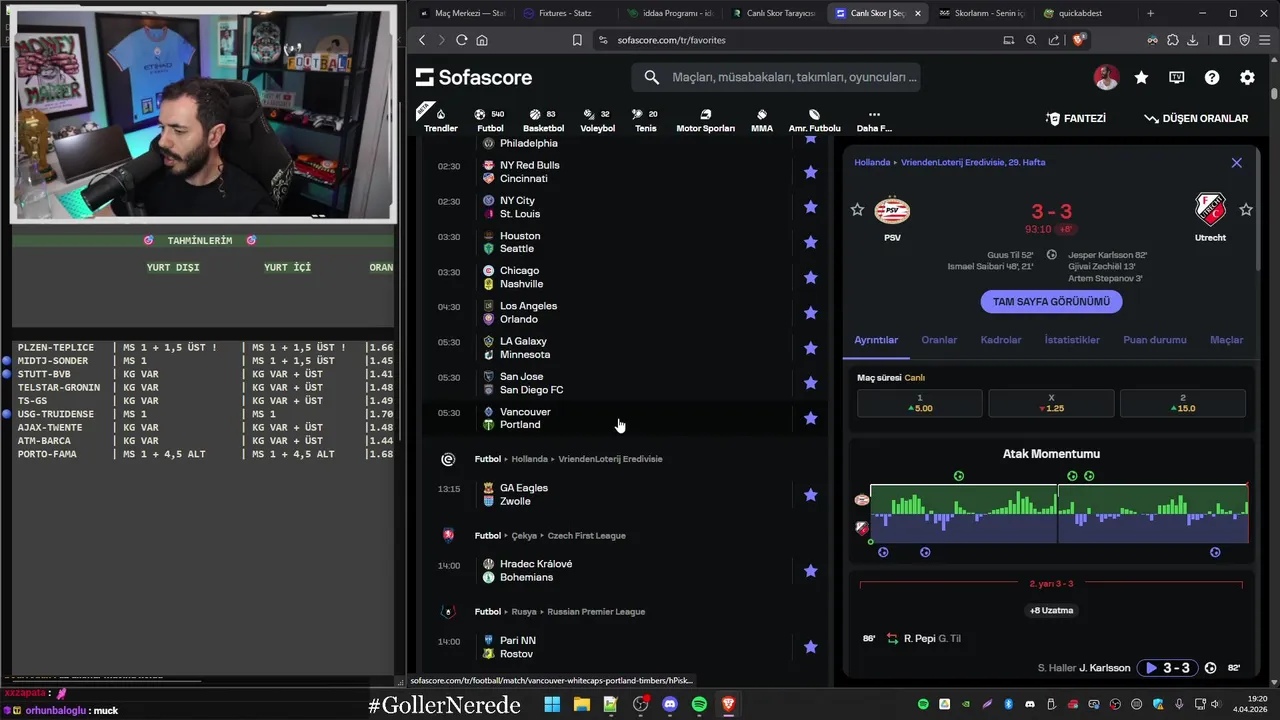Toggle favorite star for San Jose vs San Diego FC
The image size is (1280, 720).
point(811,383)
